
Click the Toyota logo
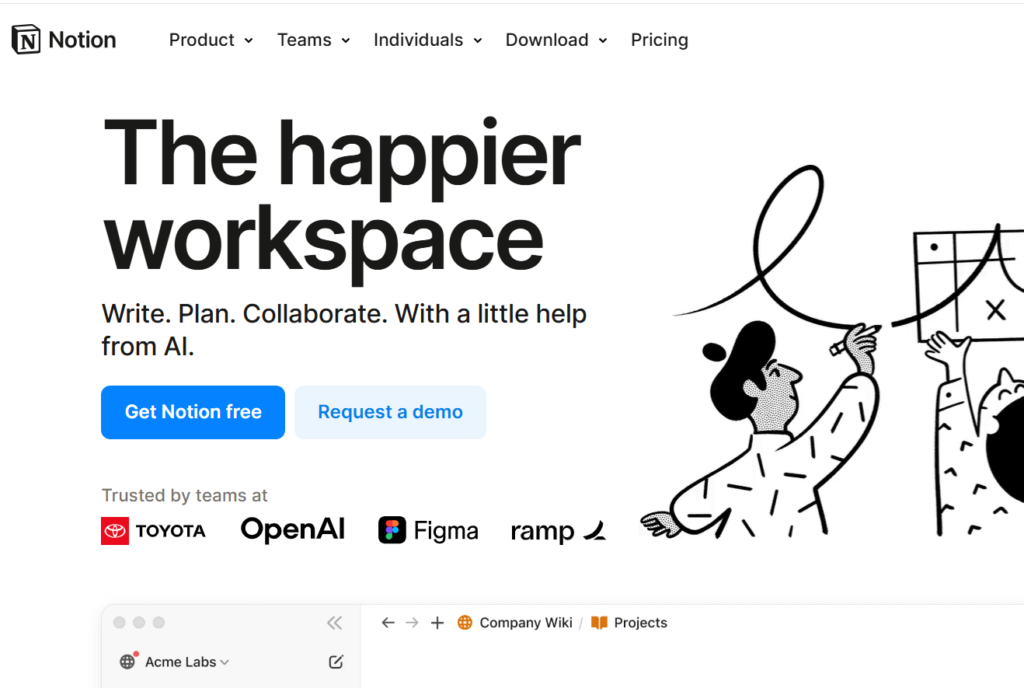(153, 531)
